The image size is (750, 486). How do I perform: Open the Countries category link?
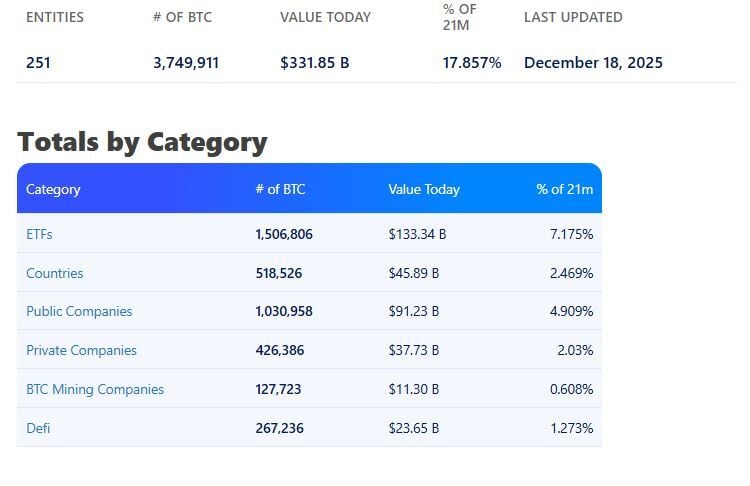pyautogui.click(x=55, y=273)
